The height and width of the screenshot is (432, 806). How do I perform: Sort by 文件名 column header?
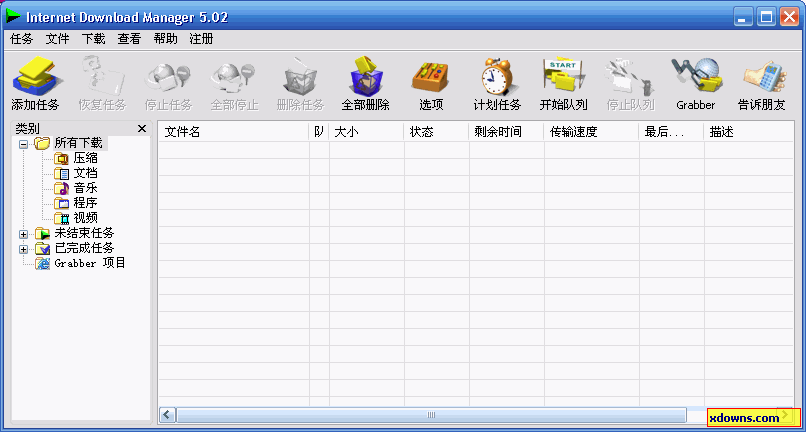tap(233, 132)
